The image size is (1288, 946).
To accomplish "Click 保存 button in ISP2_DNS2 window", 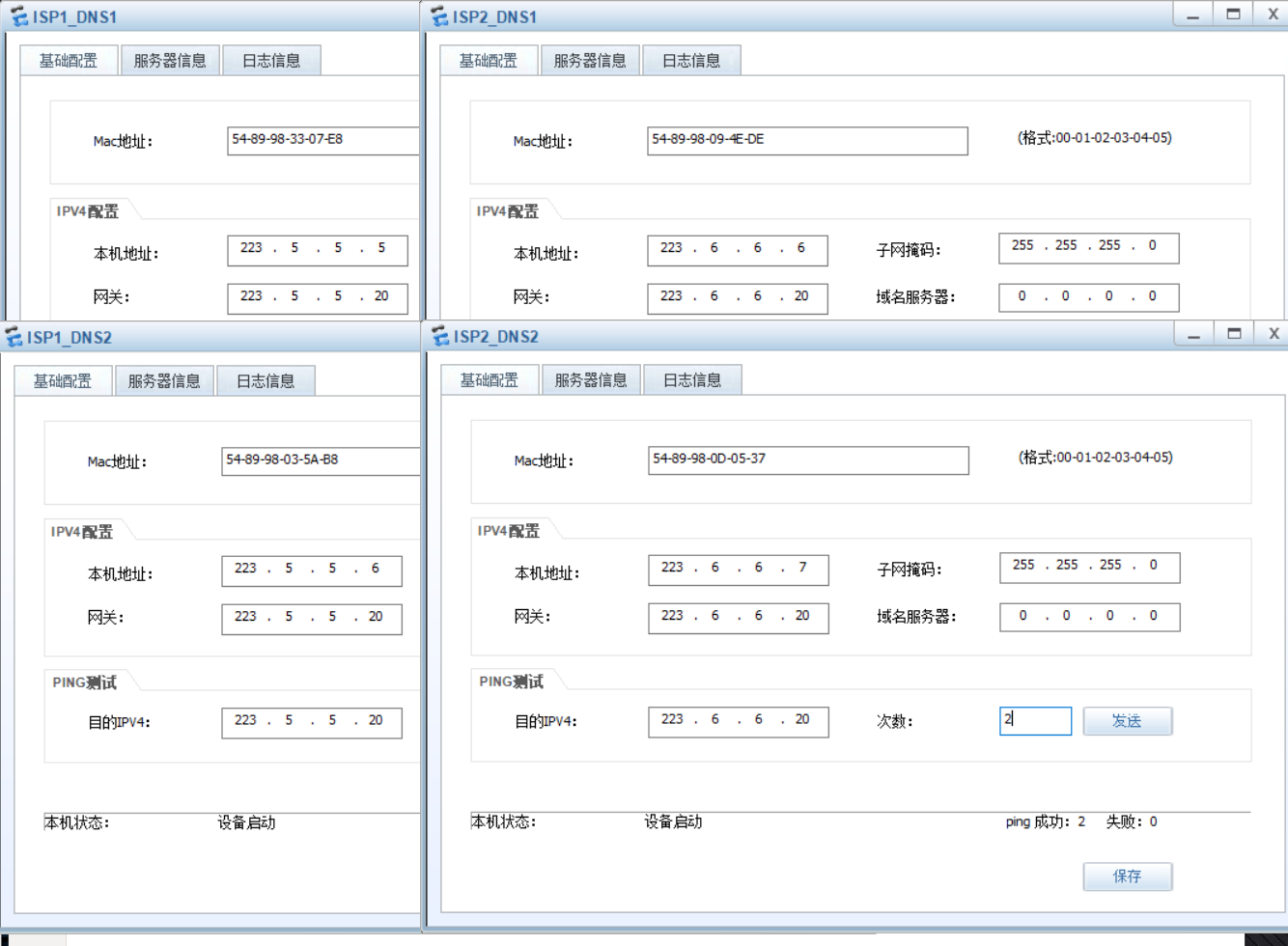I will [1128, 876].
